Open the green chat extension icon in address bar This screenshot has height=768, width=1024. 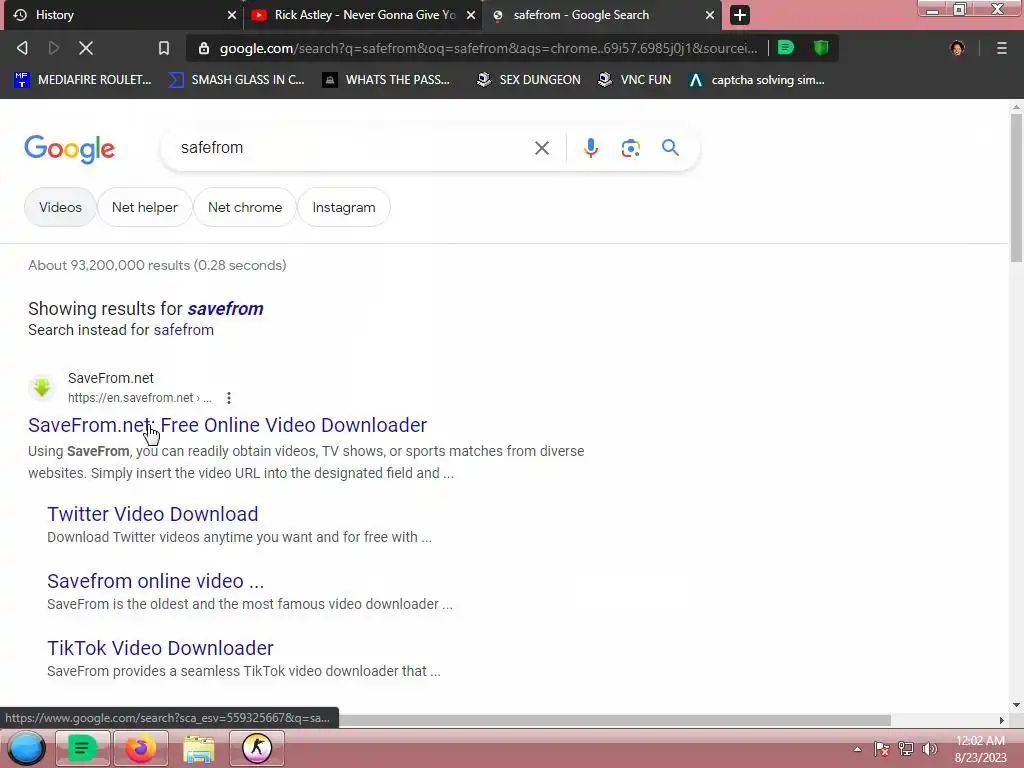[786, 48]
